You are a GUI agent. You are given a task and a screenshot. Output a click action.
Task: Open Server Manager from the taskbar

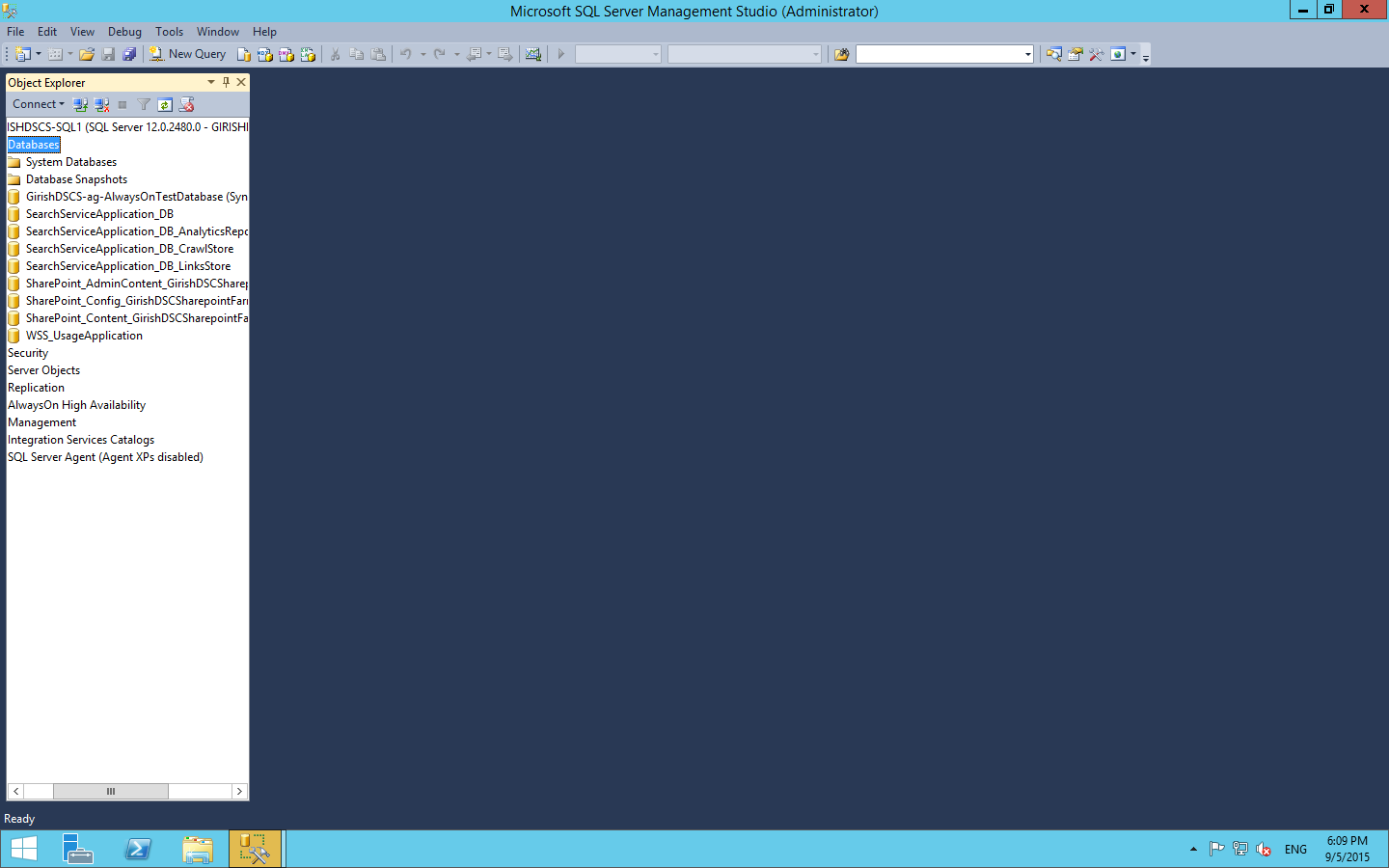coord(77,849)
